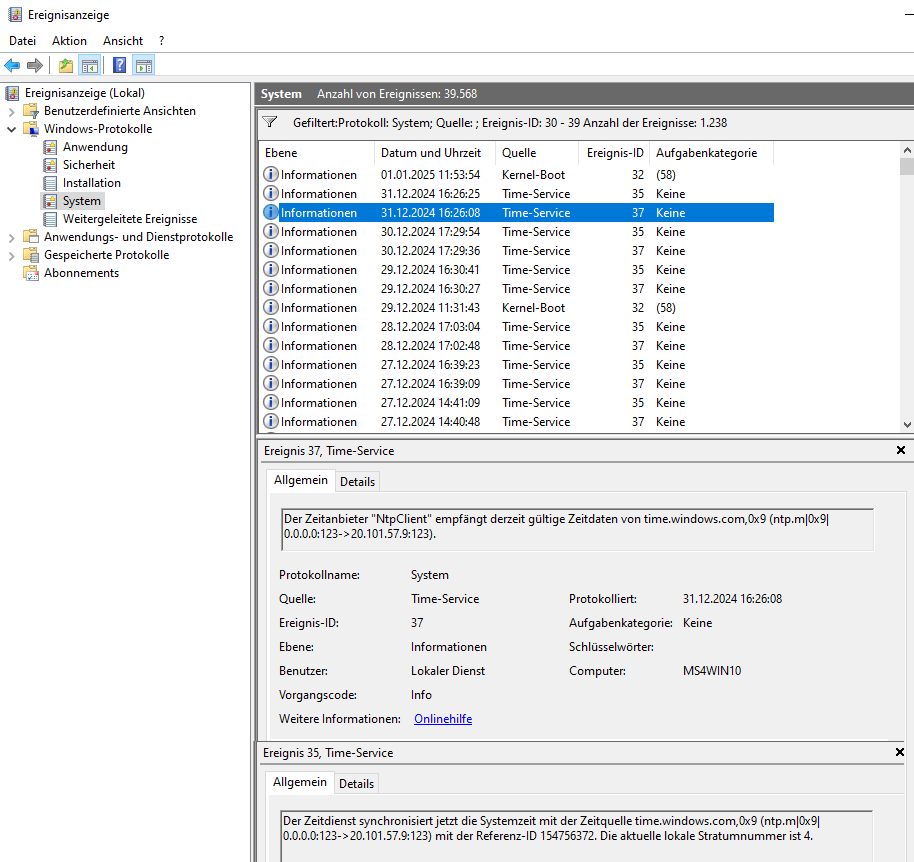The height and width of the screenshot is (862, 914).
Task: Sort by Ereignis-ID column header
Action: point(614,153)
